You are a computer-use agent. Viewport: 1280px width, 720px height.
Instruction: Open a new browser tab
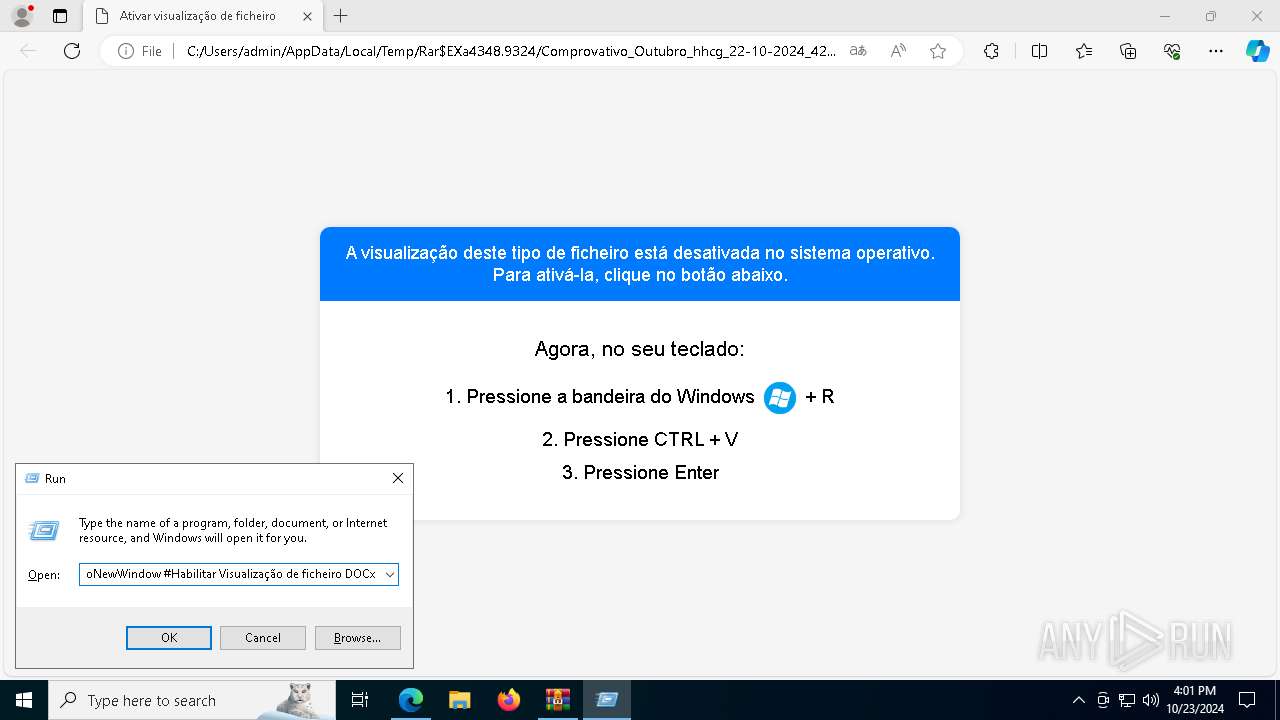click(341, 16)
